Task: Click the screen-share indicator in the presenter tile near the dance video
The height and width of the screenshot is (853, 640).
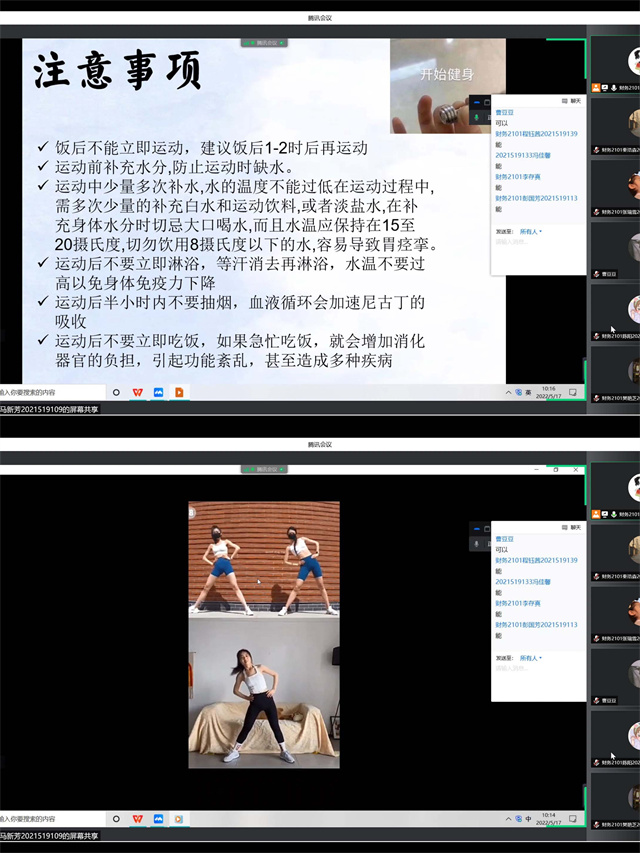Action: pyautogui.click(x=605, y=514)
